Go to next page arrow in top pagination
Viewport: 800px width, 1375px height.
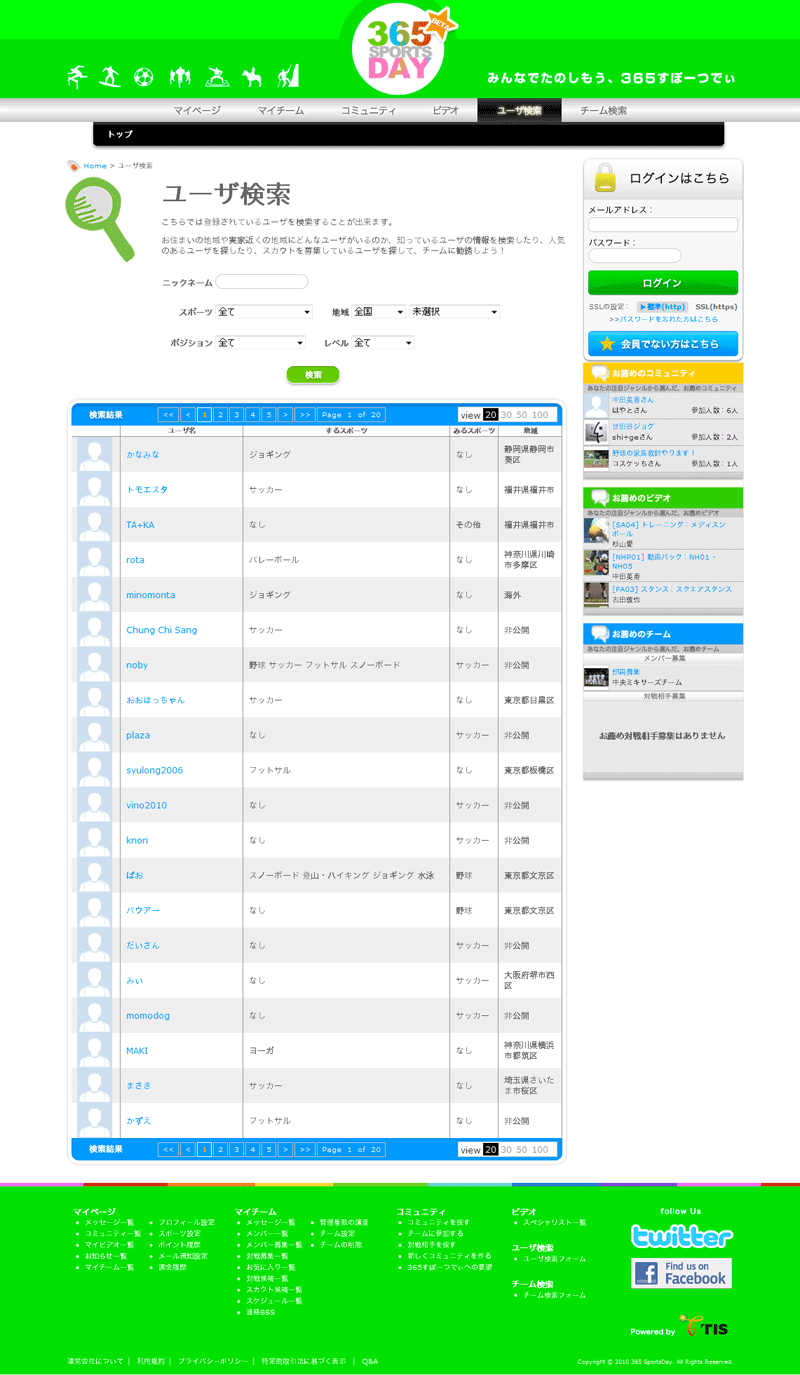click(x=285, y=414)
